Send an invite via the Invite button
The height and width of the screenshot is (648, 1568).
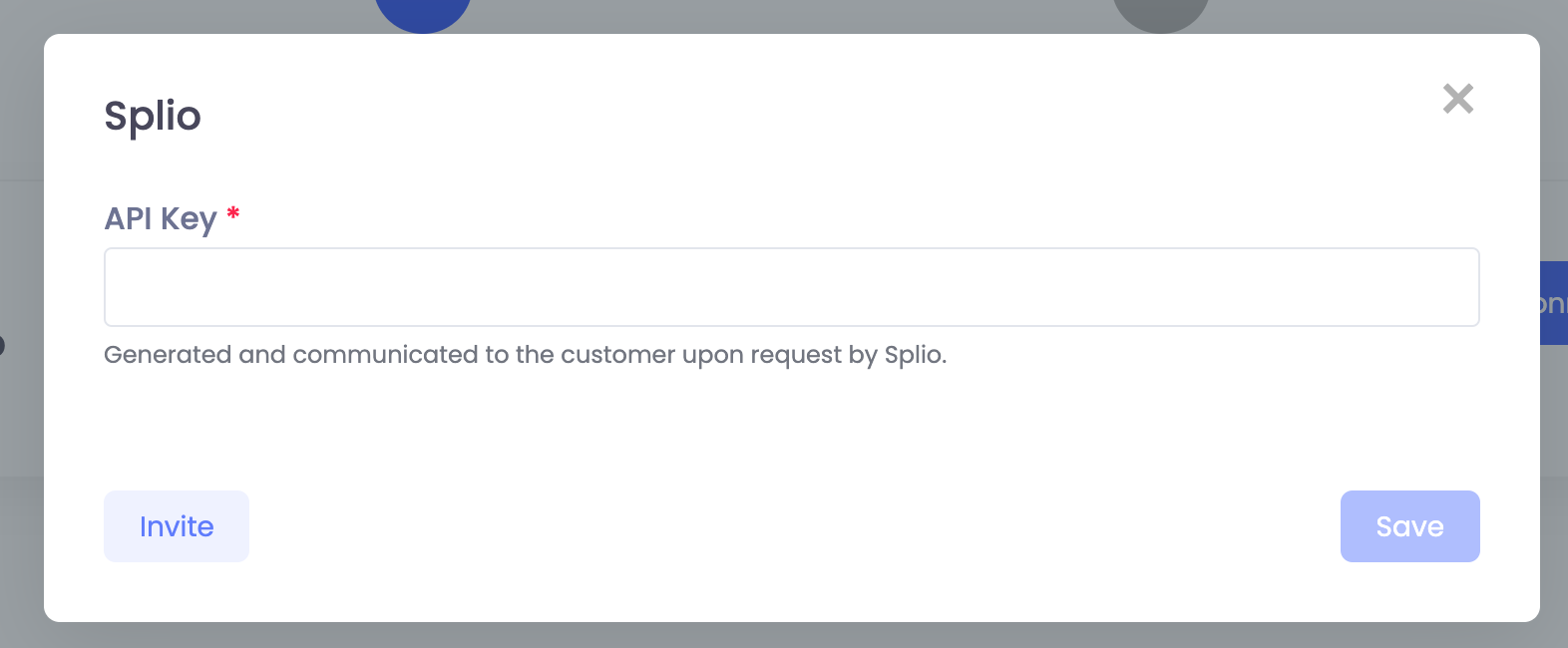pyautogui.click(x=177, y=526)
